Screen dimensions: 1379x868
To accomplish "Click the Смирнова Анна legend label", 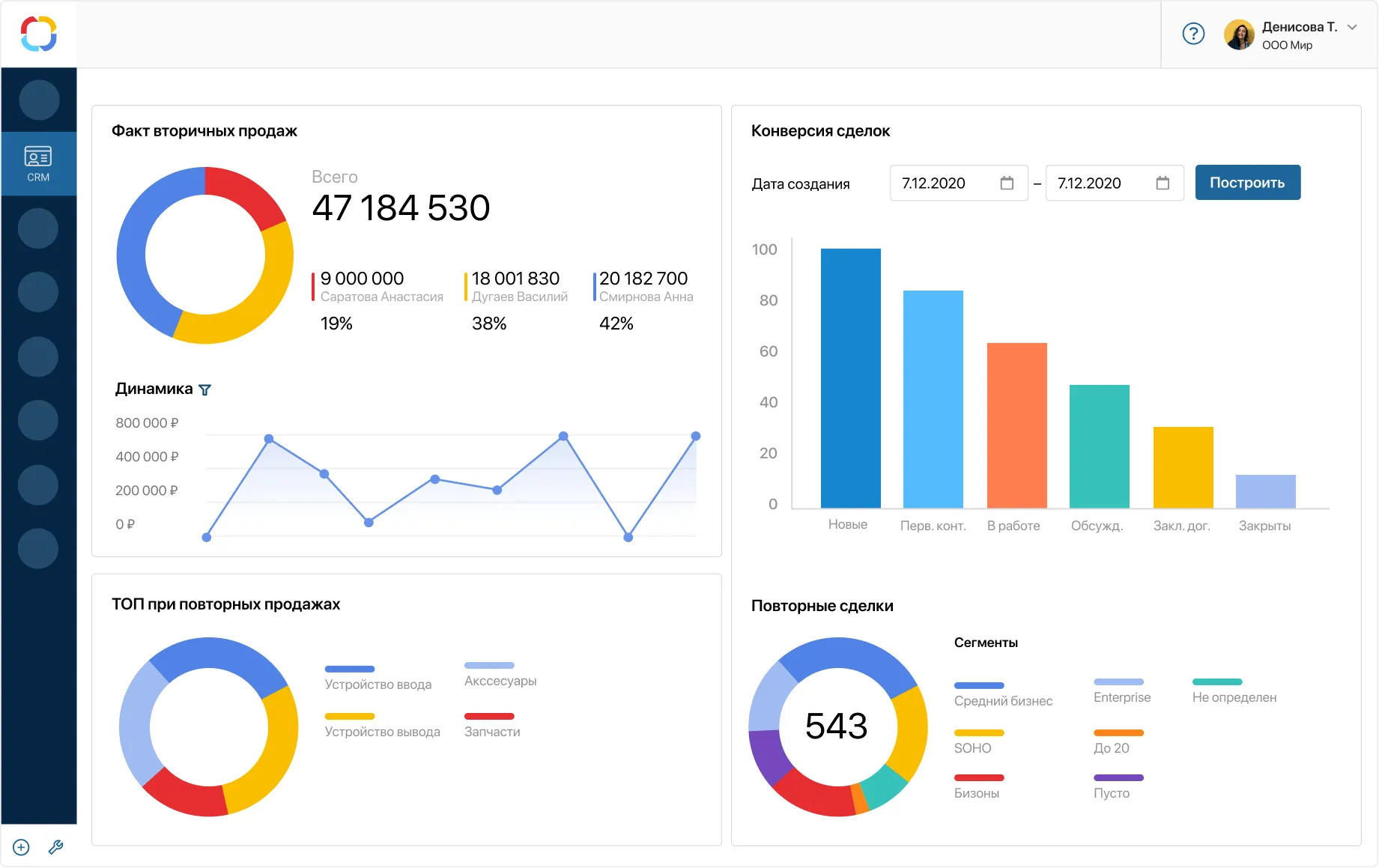I will point(644,297).
